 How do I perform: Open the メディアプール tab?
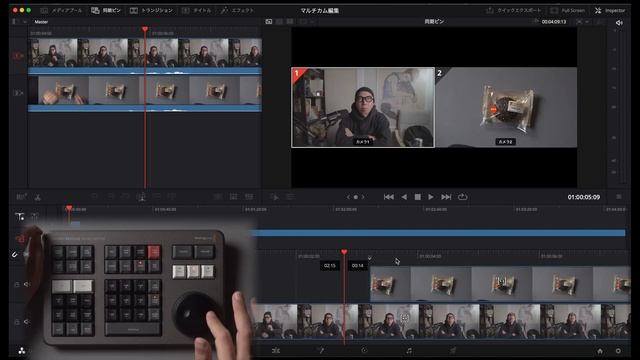point(61,10)
